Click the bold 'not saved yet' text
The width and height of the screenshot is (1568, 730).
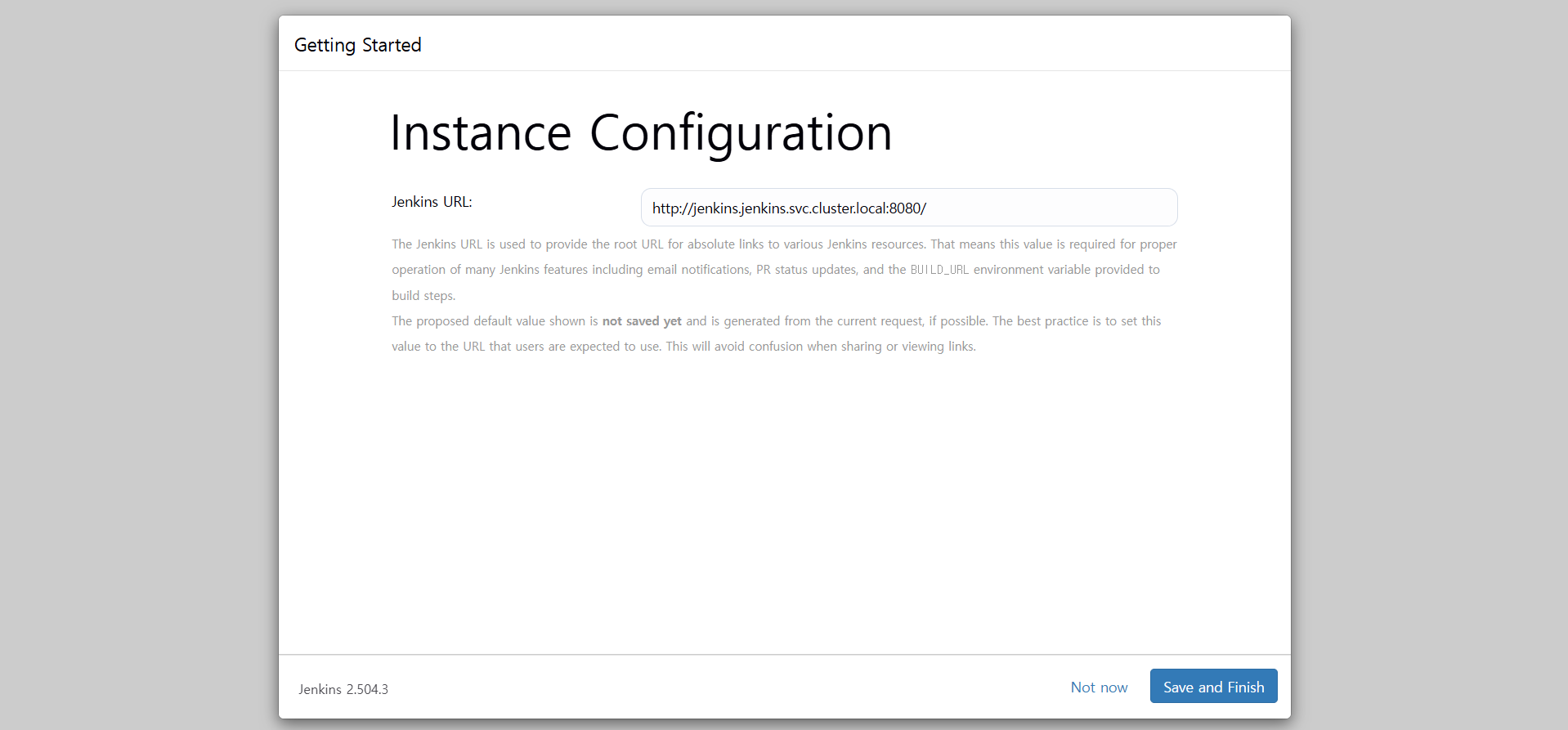click(642, 321)
